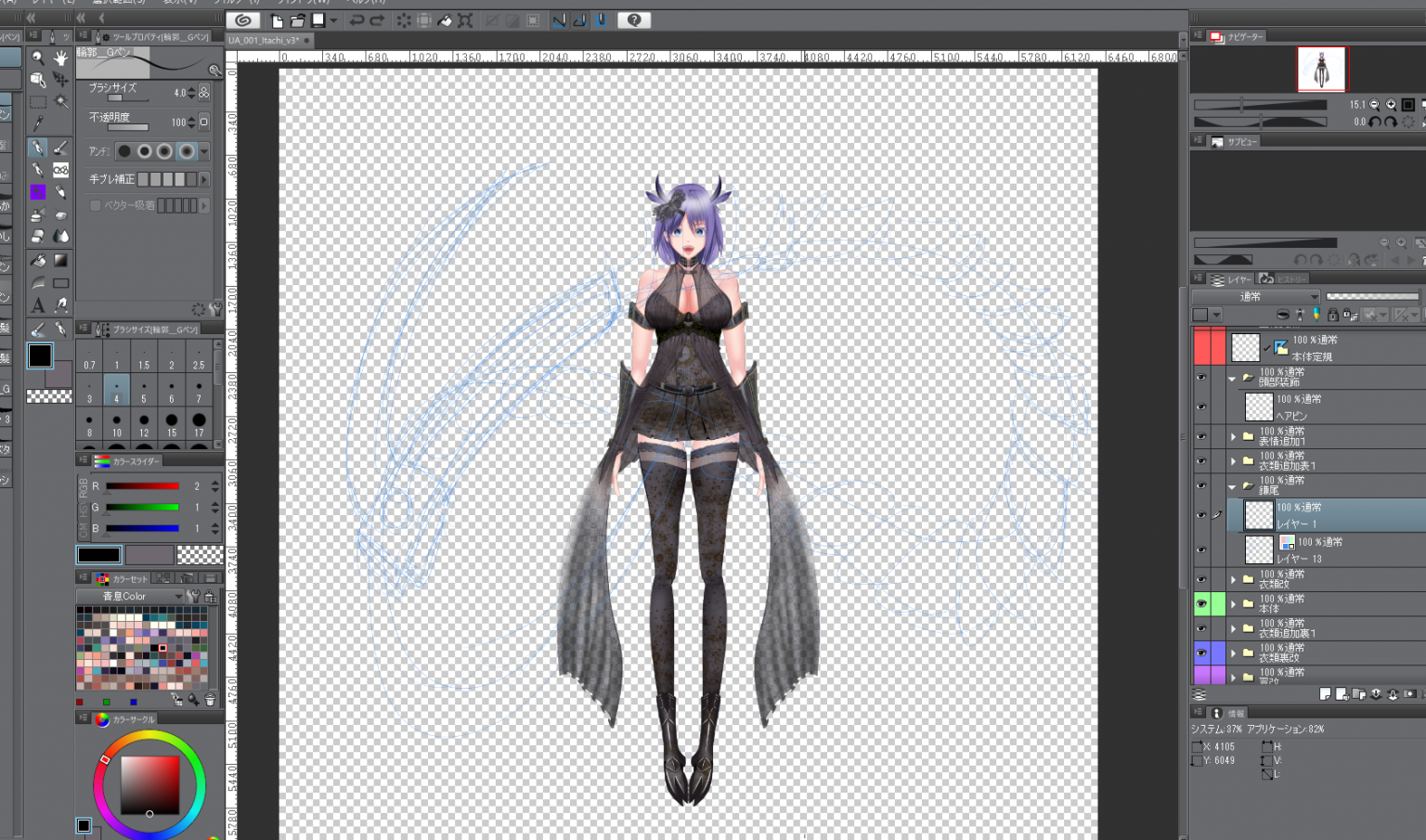Open the ナビゲーター panel tab
This screenshot has height=840, width=1426.
point(1238,36)
